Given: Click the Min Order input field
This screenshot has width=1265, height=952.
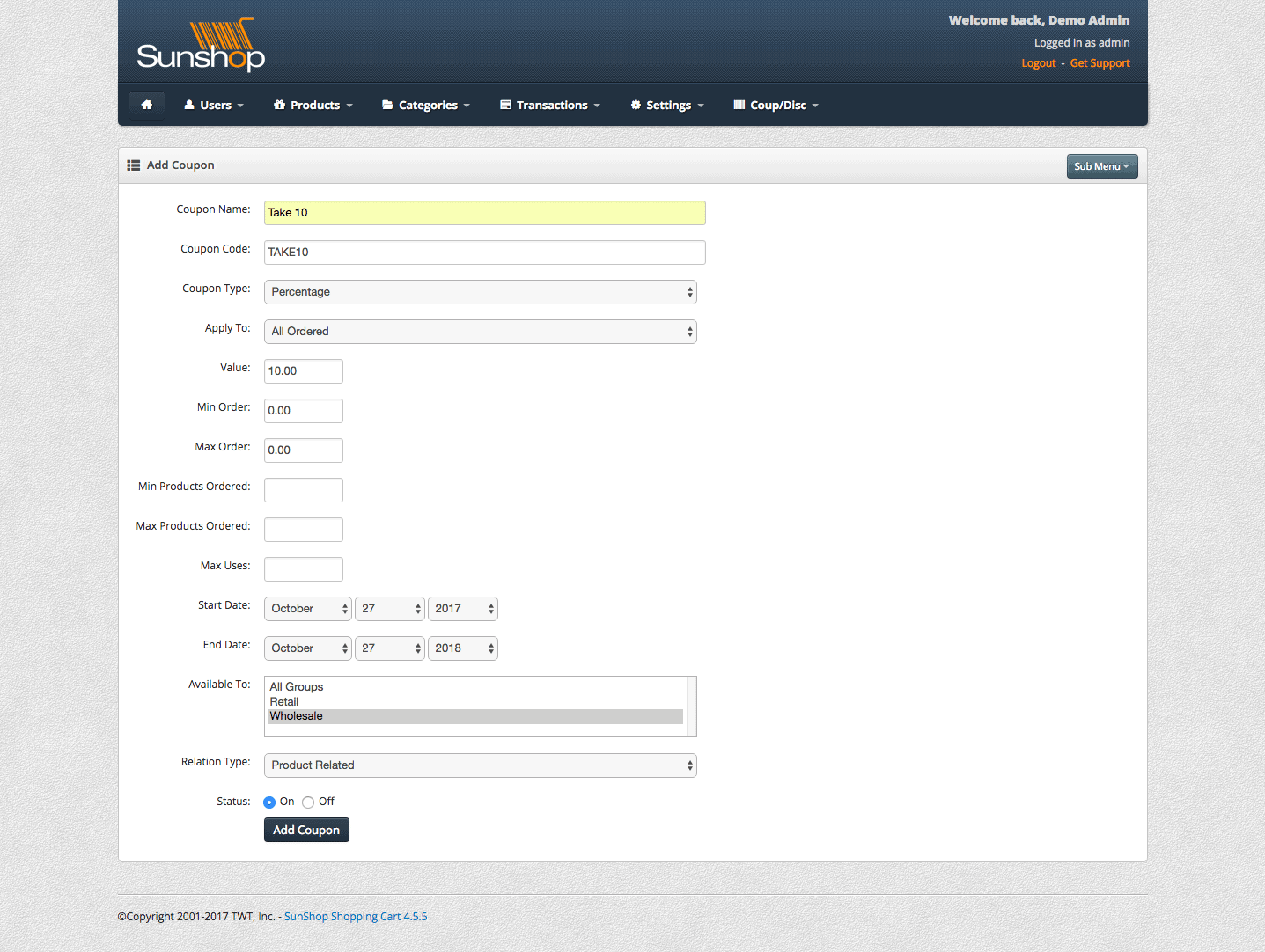Looking at the screenshot, I should tap(304, 411).
